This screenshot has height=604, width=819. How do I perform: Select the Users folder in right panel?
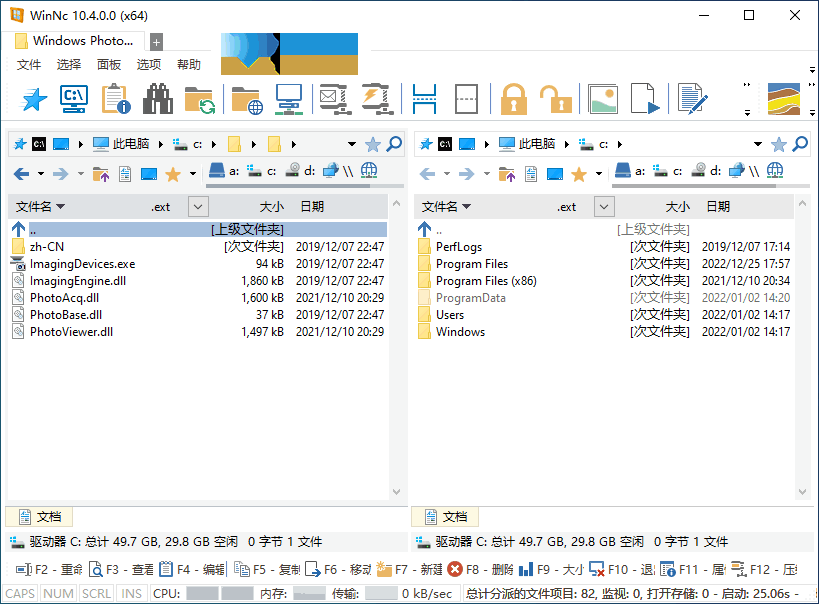605,315
